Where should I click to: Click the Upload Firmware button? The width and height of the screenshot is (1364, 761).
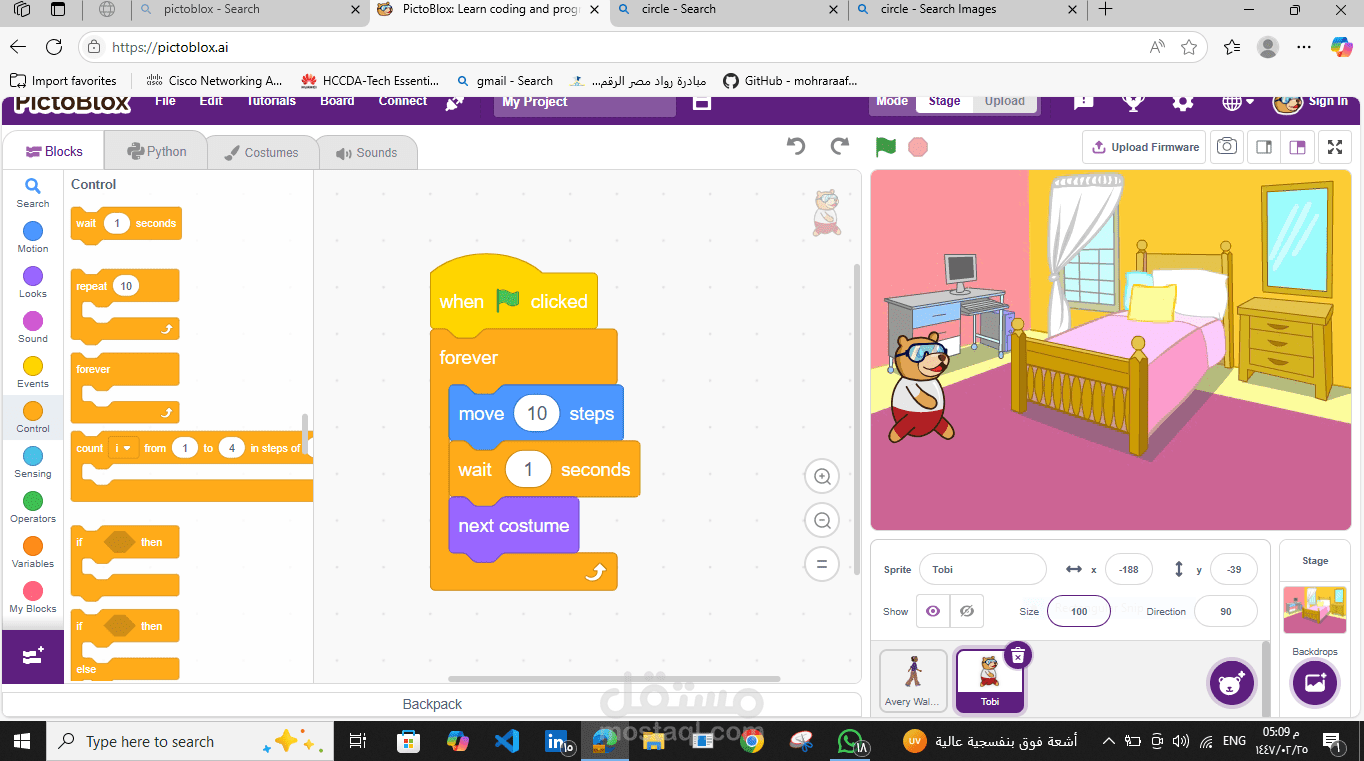(x=1144, y=147)
